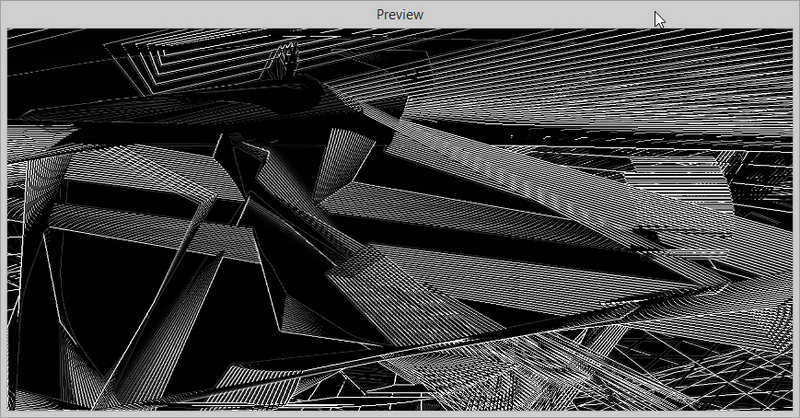Viewport: 800px width, 418px height.
Task: Click the empty title bar left of Preview
Action: pos(180,14)
